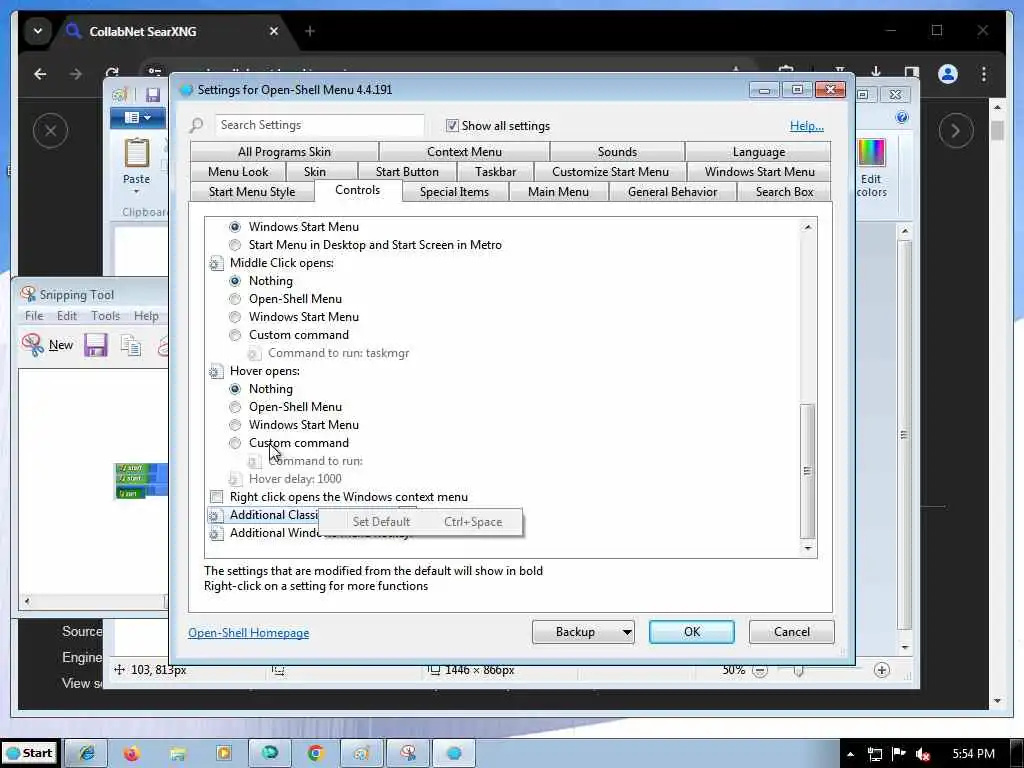Click the Paint canvas vertical scrollbar
The width and height of the screenshot is (1024, 768).
pos(904,434)
